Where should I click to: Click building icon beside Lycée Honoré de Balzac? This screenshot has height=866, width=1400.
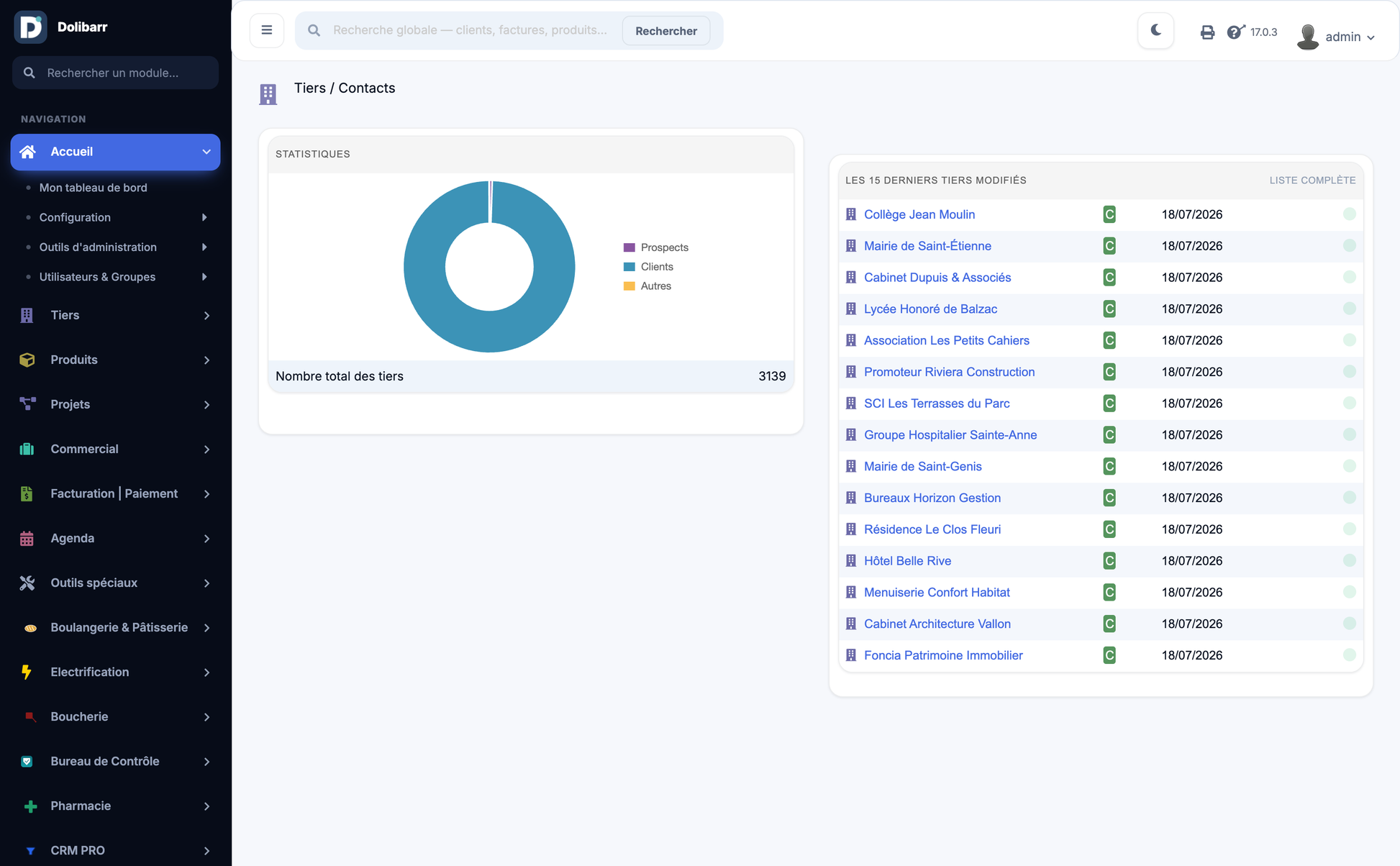coord(851,309)
